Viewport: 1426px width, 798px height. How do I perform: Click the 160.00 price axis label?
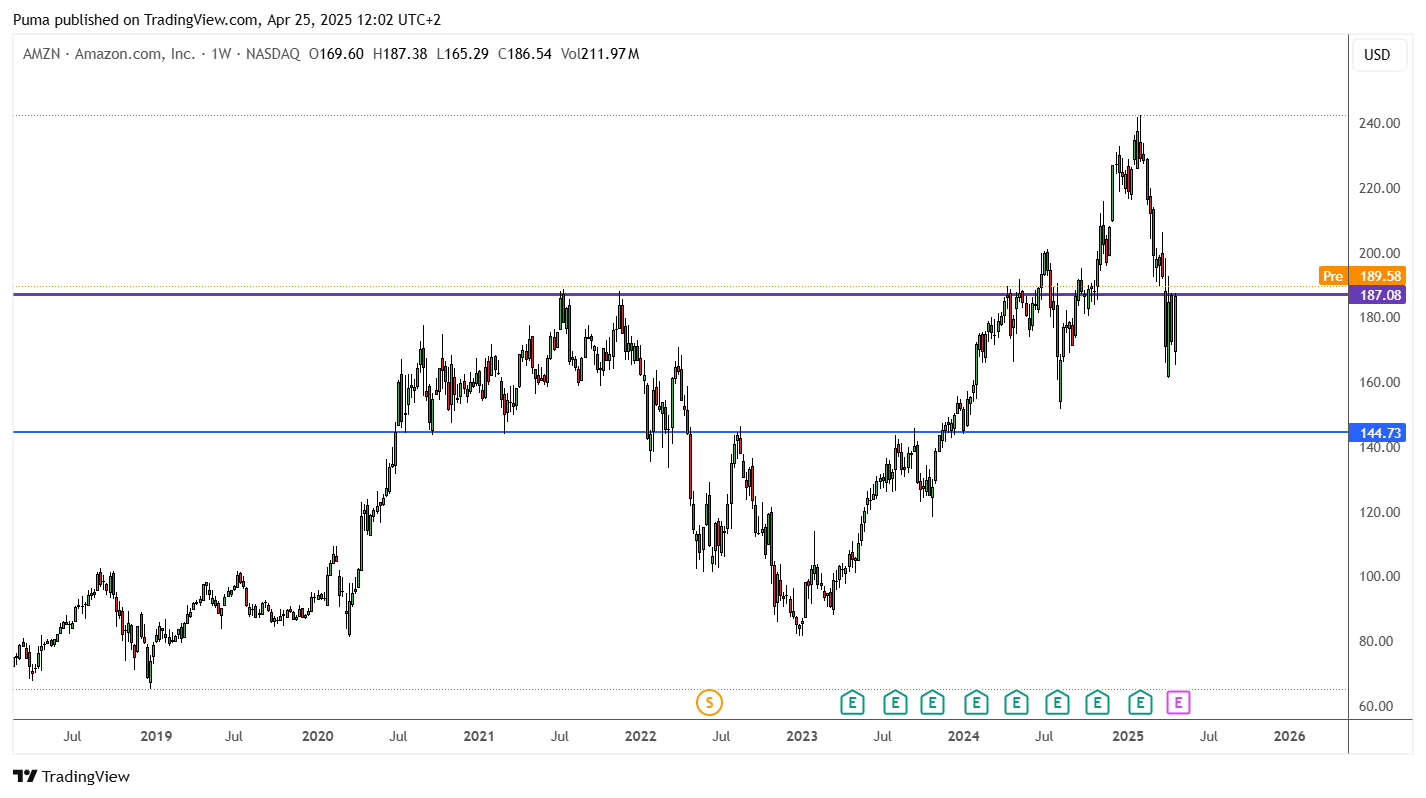pos(1377,382)
